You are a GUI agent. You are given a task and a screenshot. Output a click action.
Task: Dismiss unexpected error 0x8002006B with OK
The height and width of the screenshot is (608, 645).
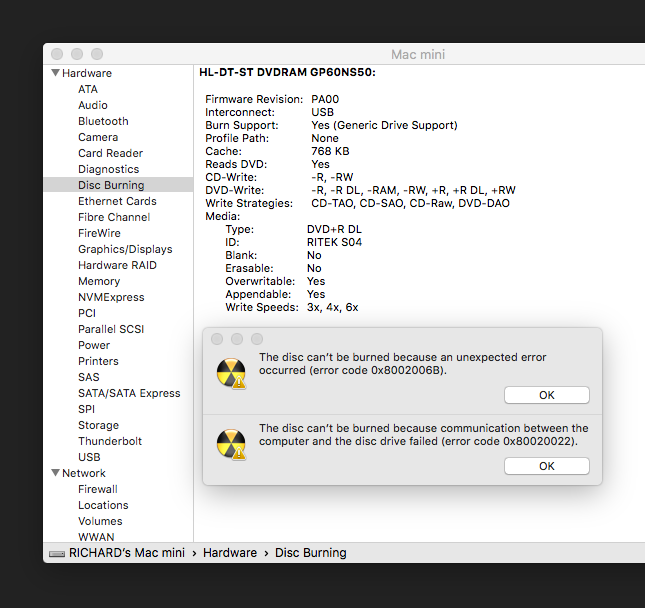[x=547, y=395]
